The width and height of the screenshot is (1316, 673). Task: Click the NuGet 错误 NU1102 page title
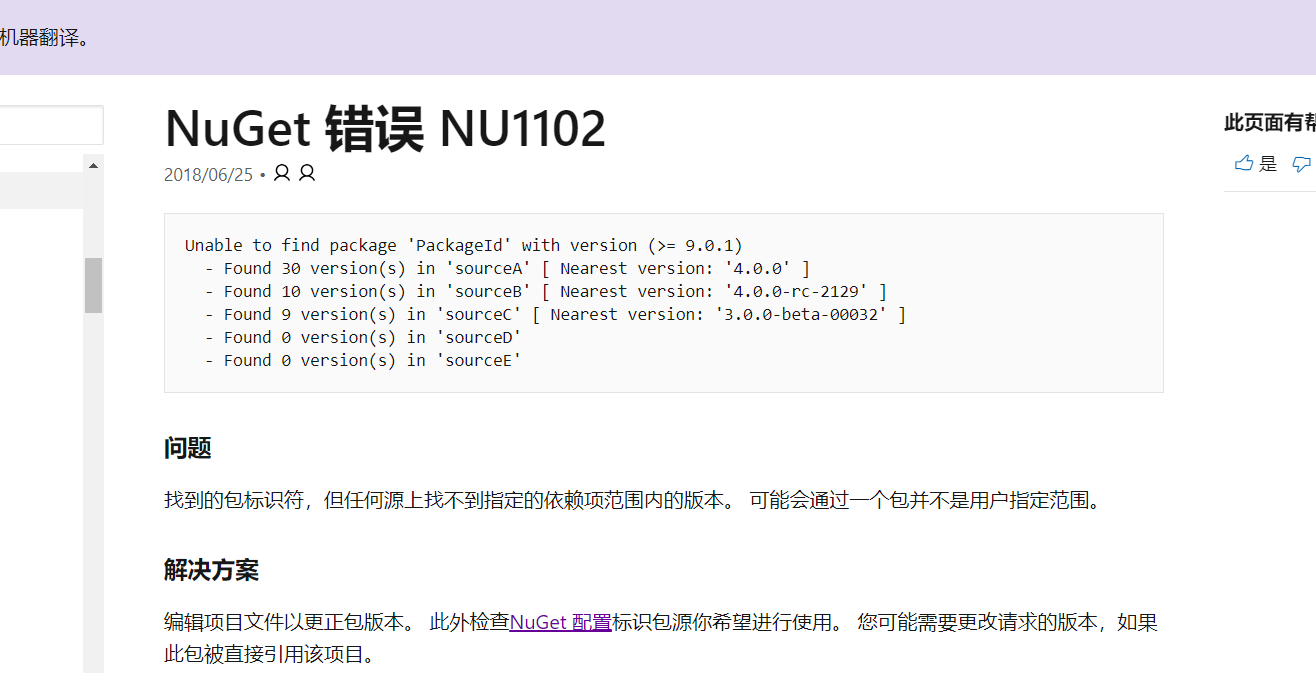(385, 129)
